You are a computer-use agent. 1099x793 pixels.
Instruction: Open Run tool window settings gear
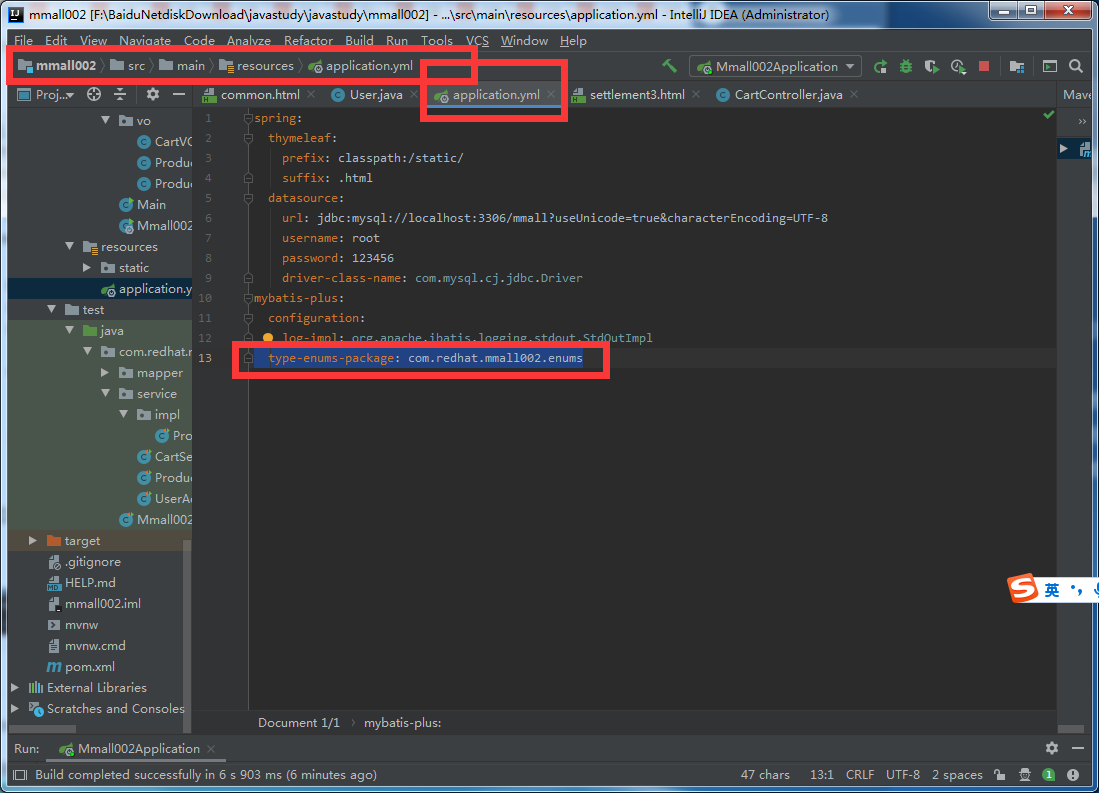click(x=1052, y=748)
